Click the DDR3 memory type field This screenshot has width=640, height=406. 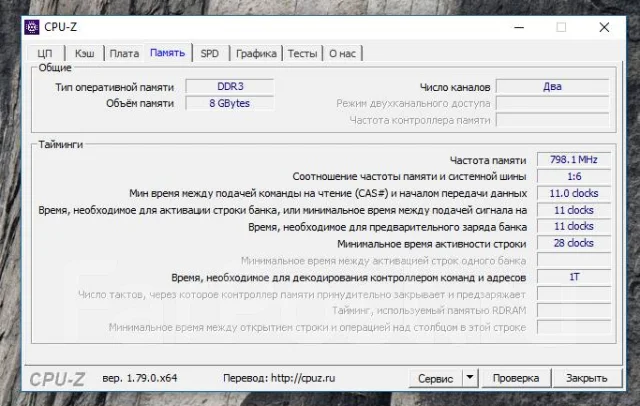230,87
